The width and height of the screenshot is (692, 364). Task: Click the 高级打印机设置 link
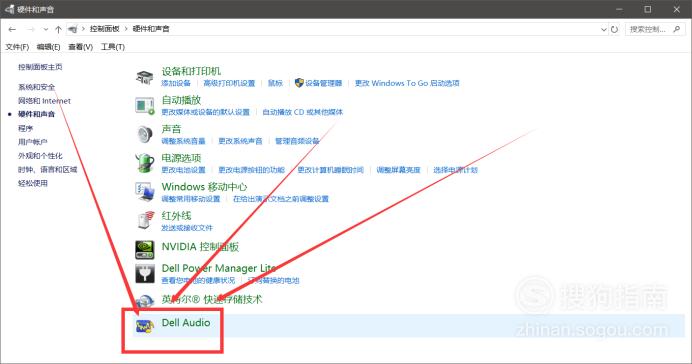click(x=229, y=83)
